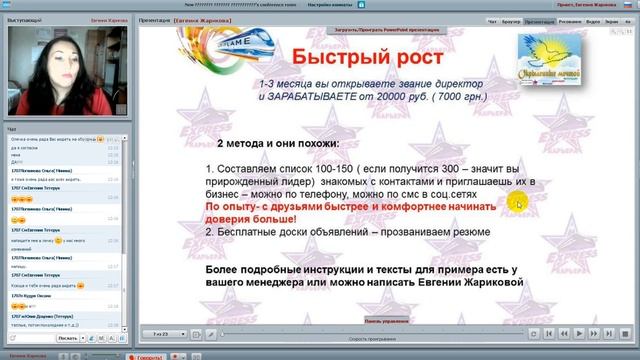Click the Панель управления label button
Screen dimensions: 640x360
pyautogui.click(x=386, y=321)
